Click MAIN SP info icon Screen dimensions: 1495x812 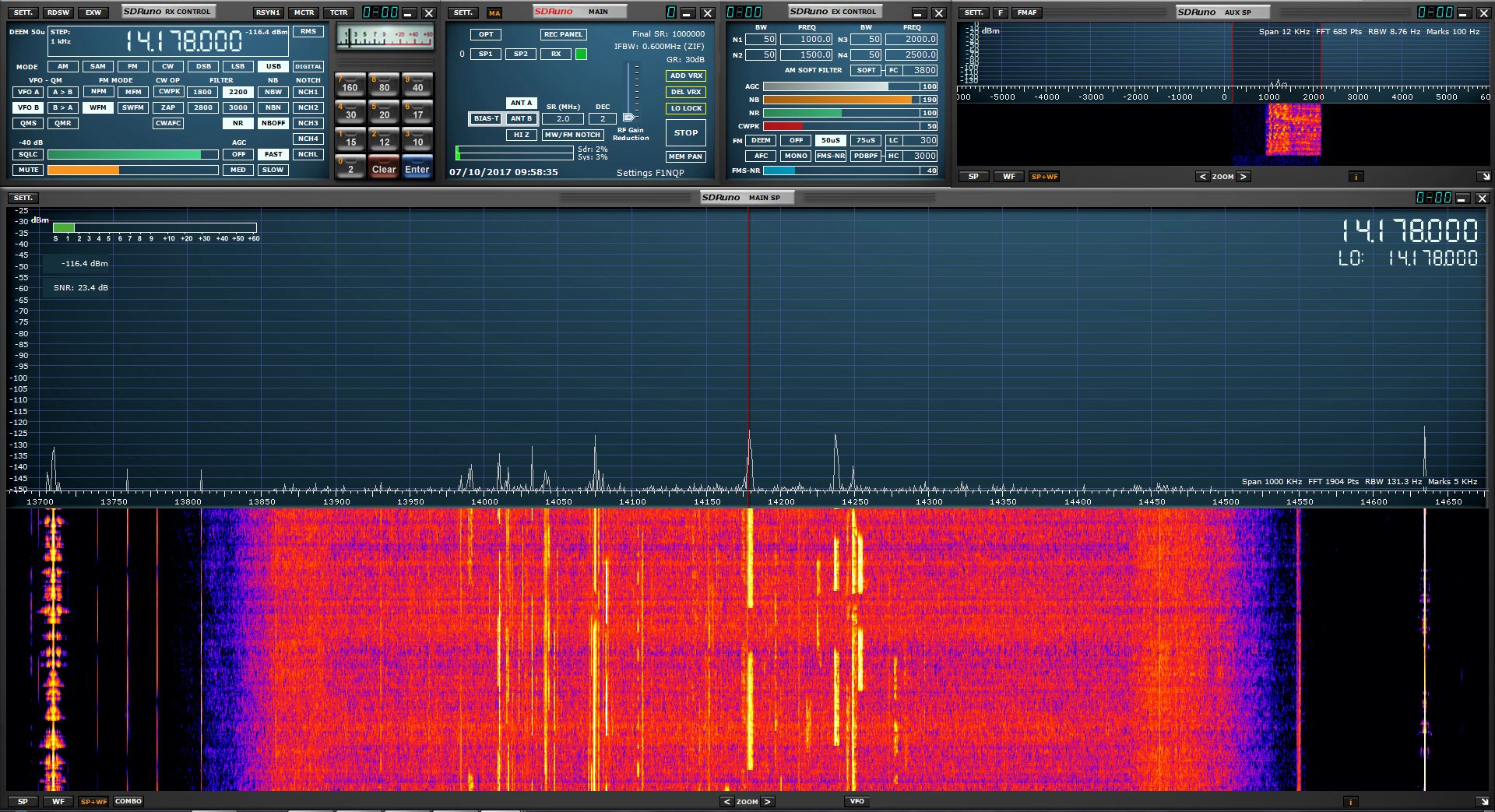click(1351, 801)
